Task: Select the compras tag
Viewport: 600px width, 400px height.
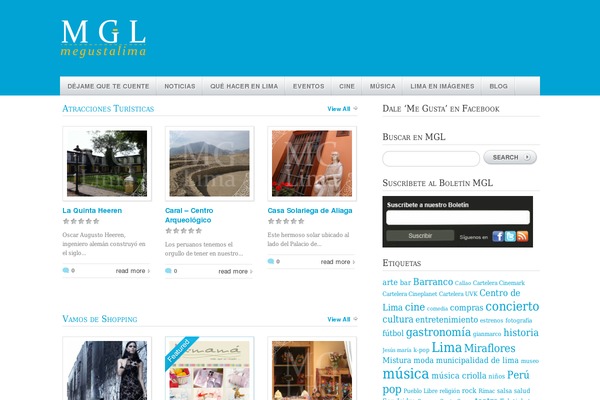Action: coord(466,308)
